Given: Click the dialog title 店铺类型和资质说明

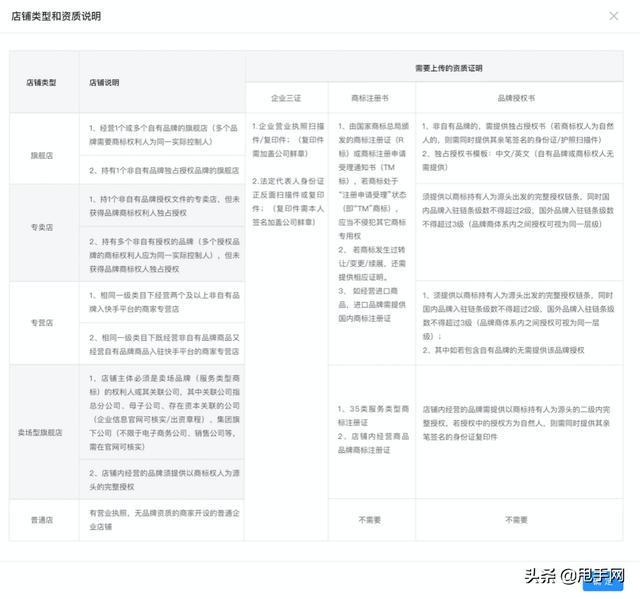Looking at the screenshot, I should [x=56, y=16].
